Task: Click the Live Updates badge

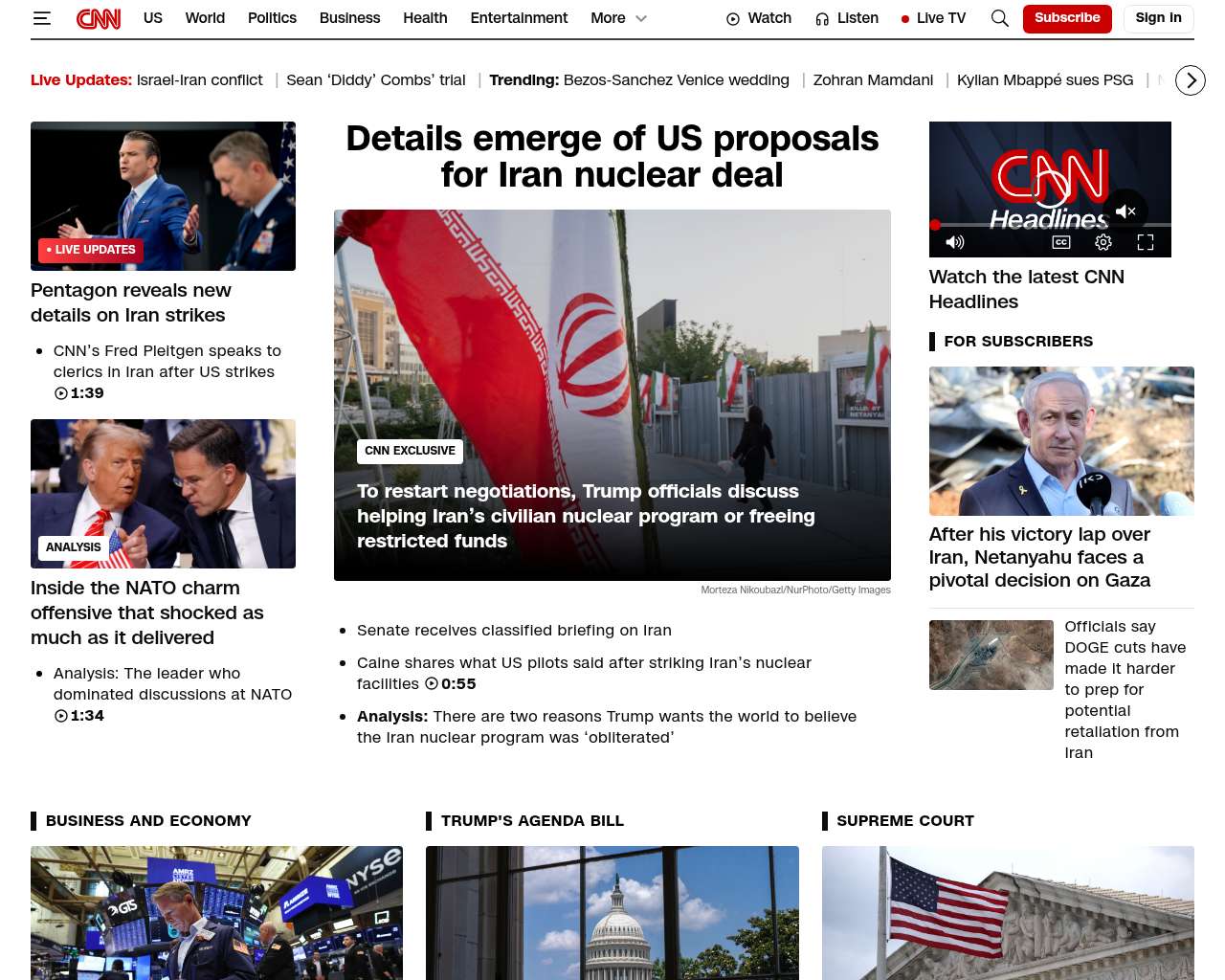Action: [91, 250]
